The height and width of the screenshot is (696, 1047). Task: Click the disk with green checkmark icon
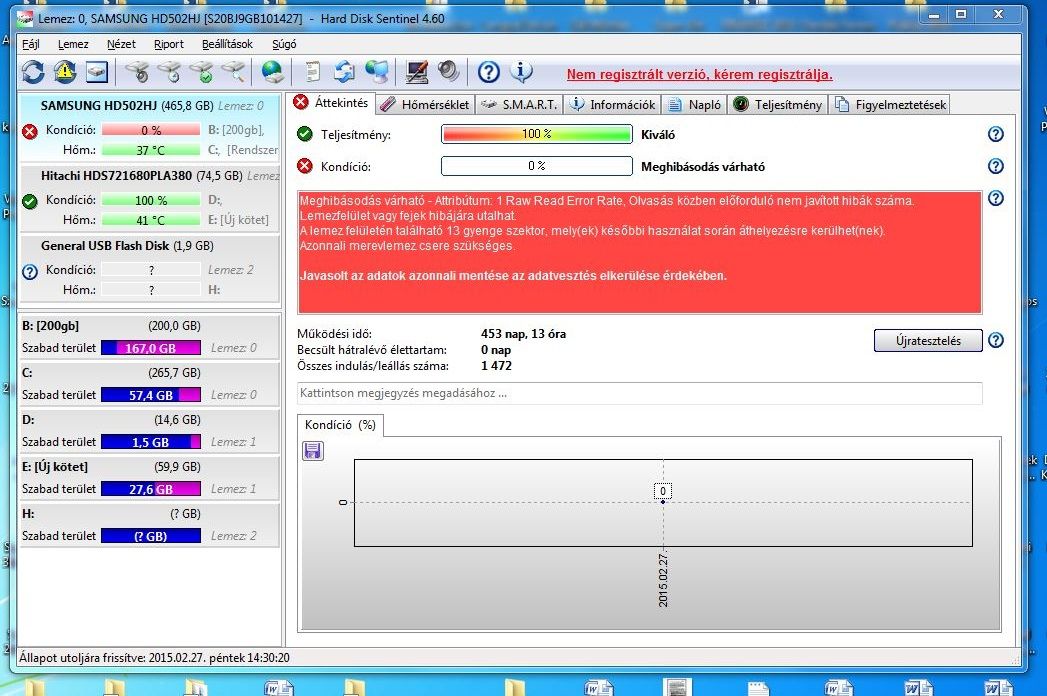tap(202, 71)
